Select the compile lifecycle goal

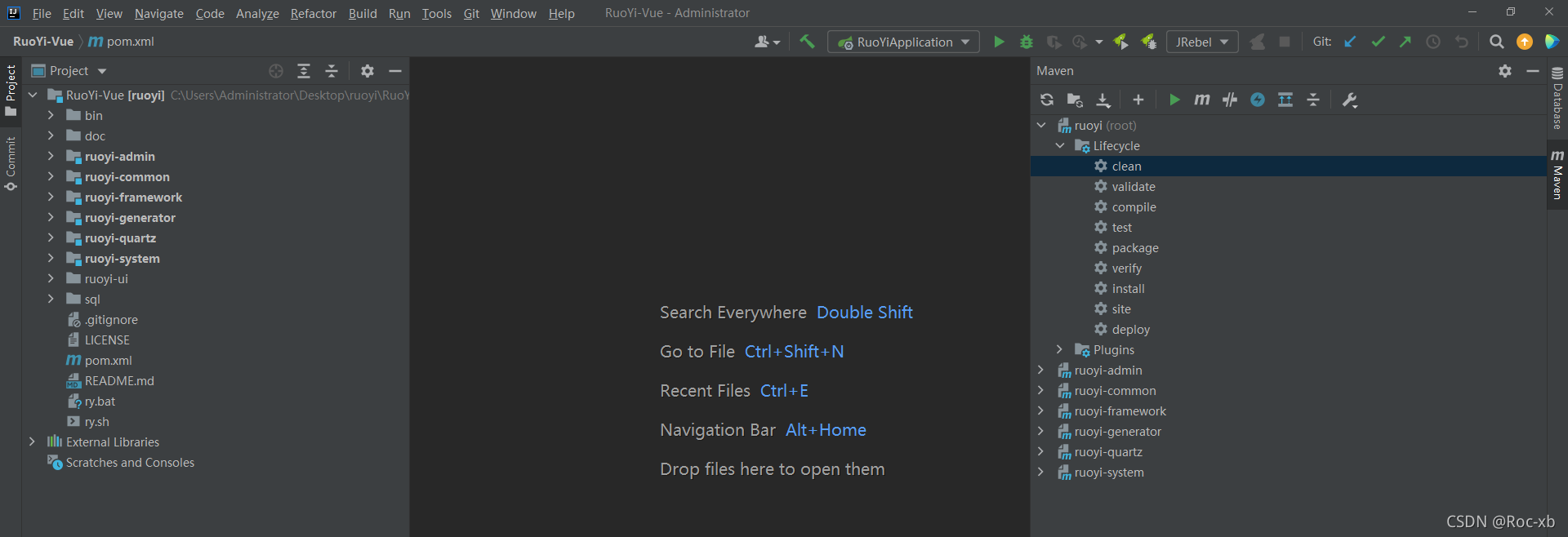[x=1134, y=206]
